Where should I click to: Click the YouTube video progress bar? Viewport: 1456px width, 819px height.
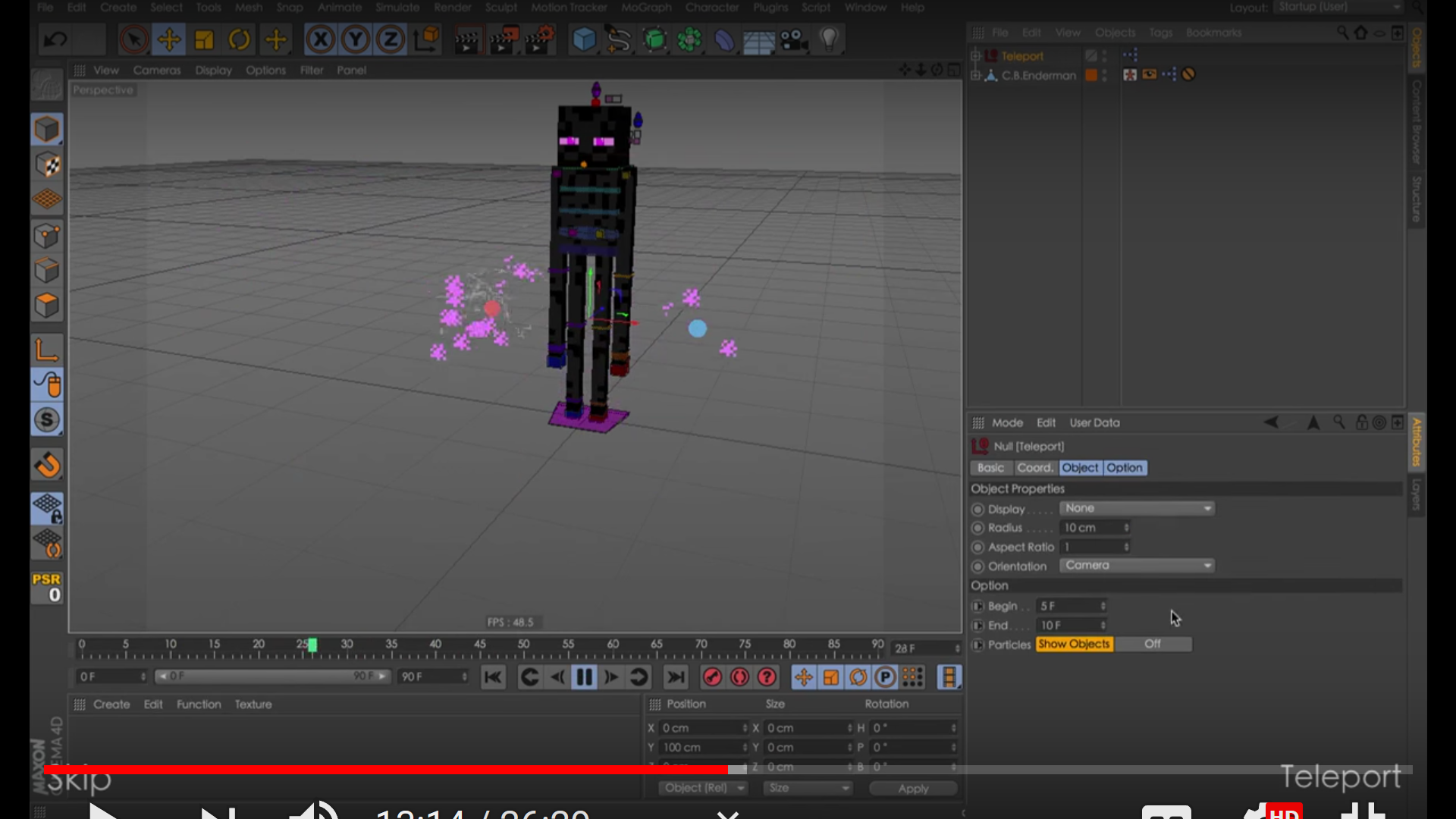[x=727, y=770]
